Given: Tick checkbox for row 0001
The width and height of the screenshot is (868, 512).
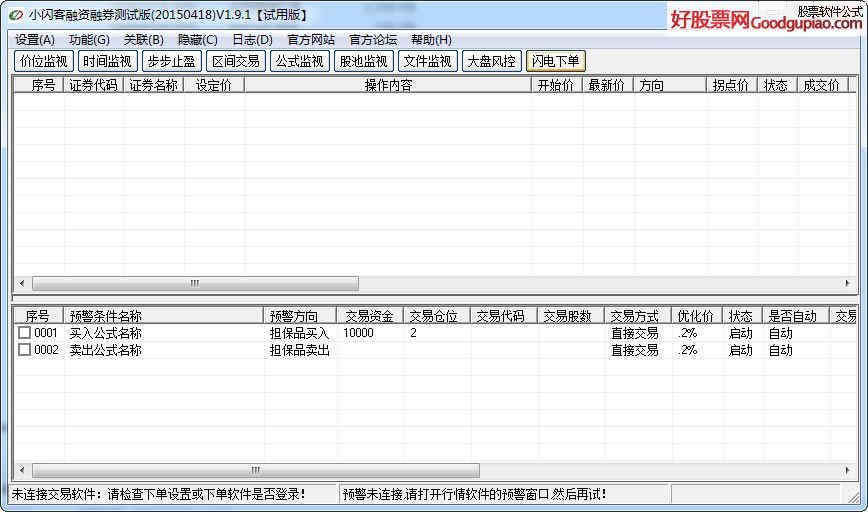Looking at the screenshot, I should point(24,333).
